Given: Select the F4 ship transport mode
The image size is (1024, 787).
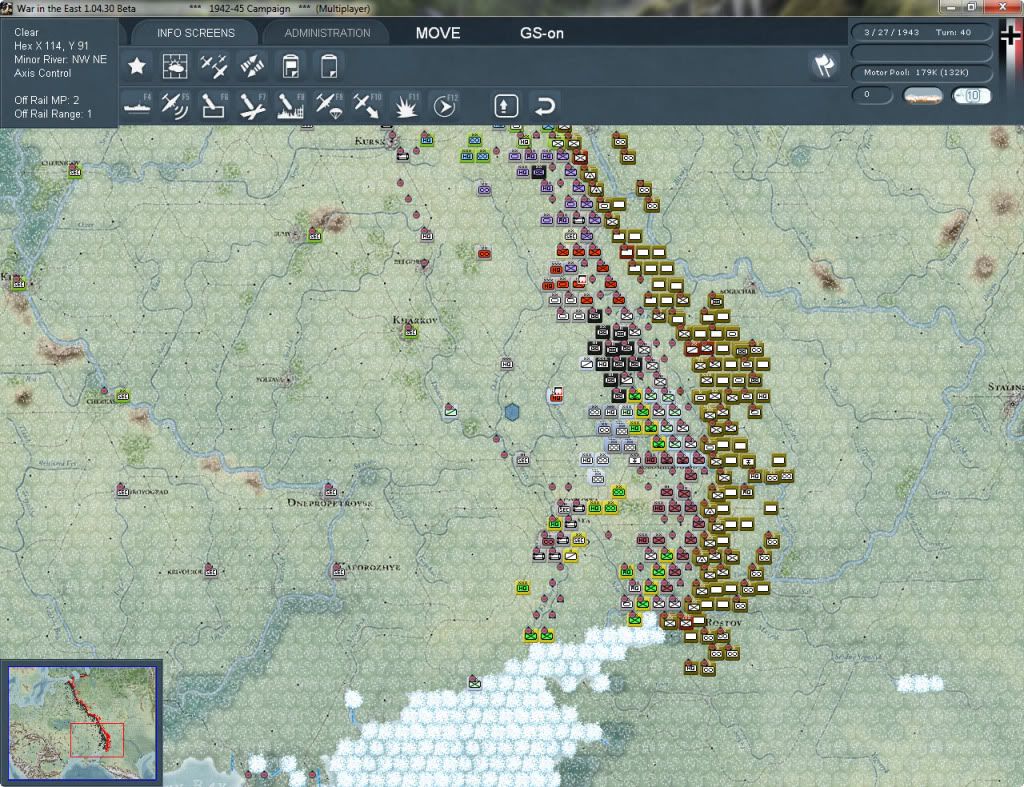Looking at the screenshot, I should (137, 105).
